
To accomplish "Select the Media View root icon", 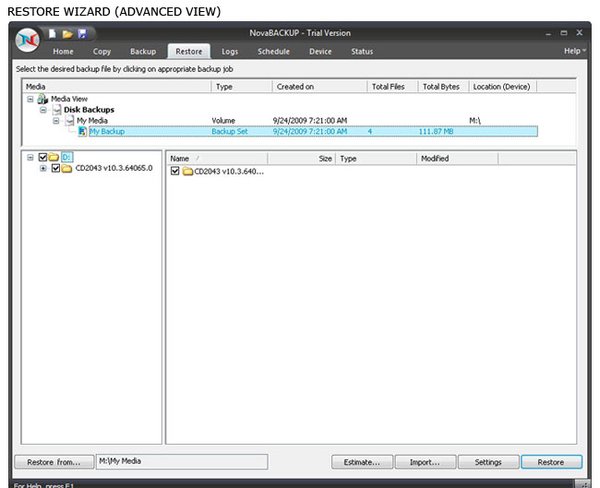I will click(x=42, y=99).
